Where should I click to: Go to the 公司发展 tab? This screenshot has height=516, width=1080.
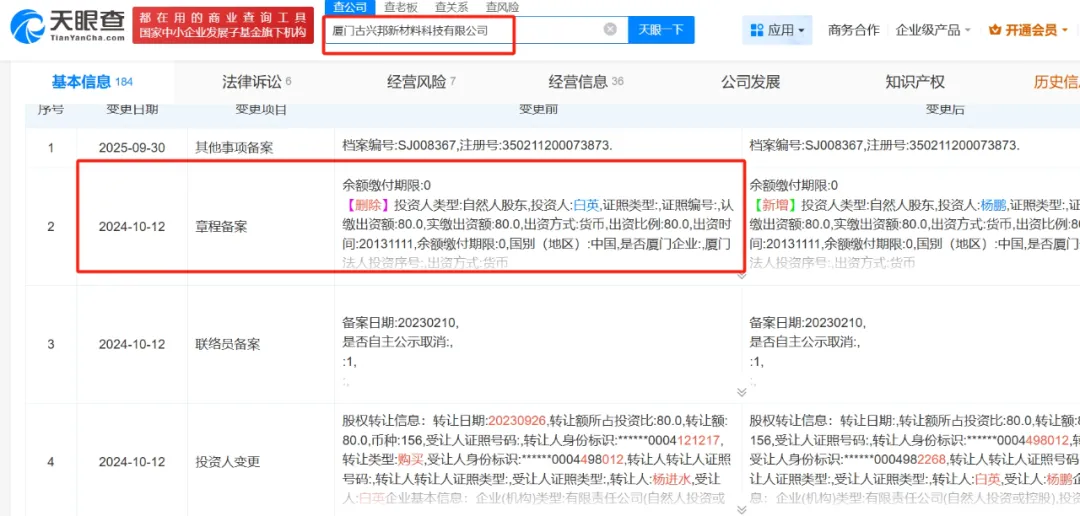point(750,82)
